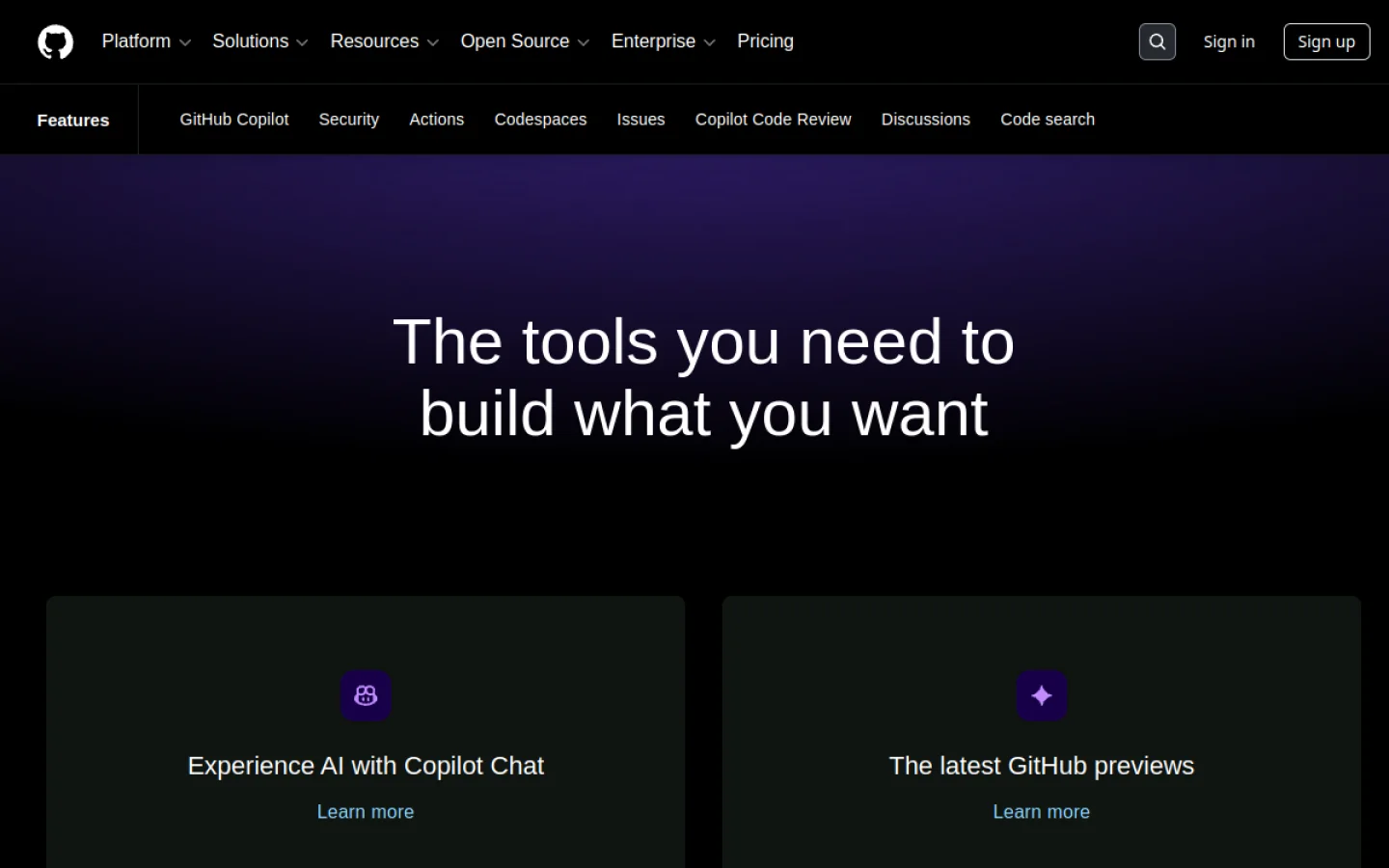1389x868 pixels.
Task: Open the Code search tab
Action: point(1048,120)
